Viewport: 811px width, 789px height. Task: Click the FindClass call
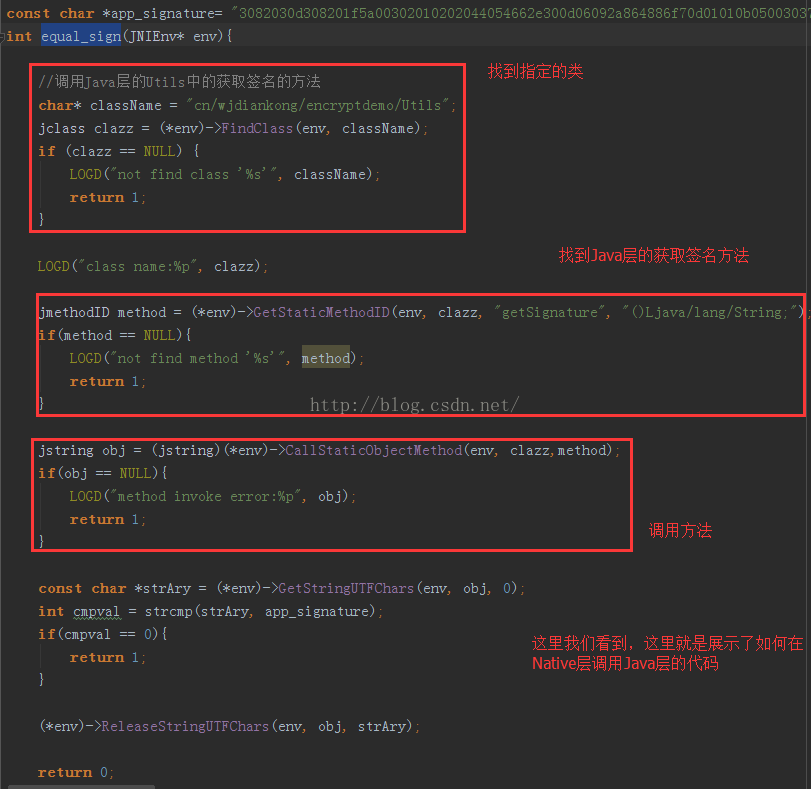257,128
